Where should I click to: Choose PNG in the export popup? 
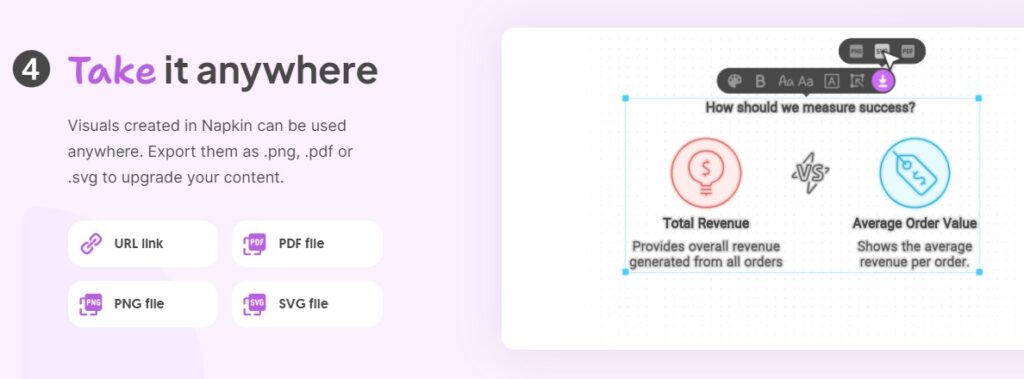pyautogui.click(x=856, y=51)
